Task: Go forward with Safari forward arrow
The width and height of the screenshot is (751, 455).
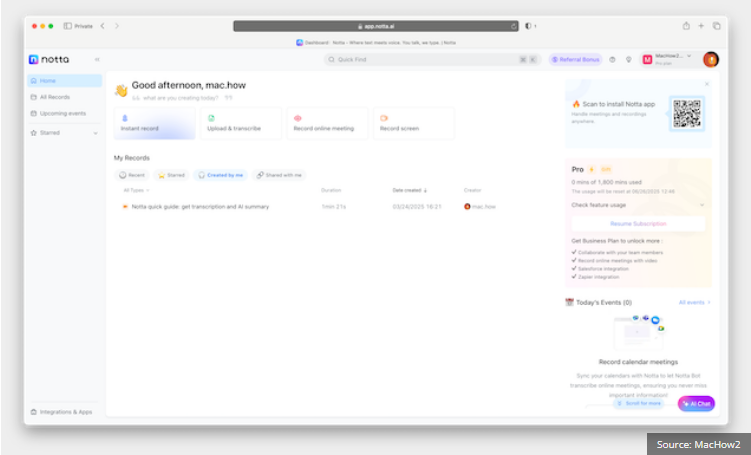Action: point(116,26)
